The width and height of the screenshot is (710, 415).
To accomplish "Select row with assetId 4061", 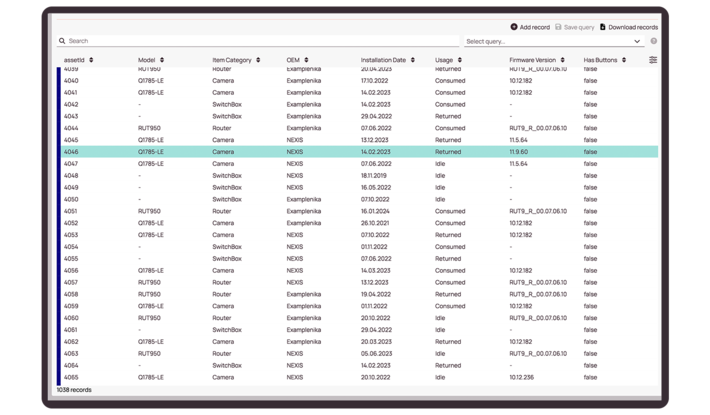I will click(360, 329).
